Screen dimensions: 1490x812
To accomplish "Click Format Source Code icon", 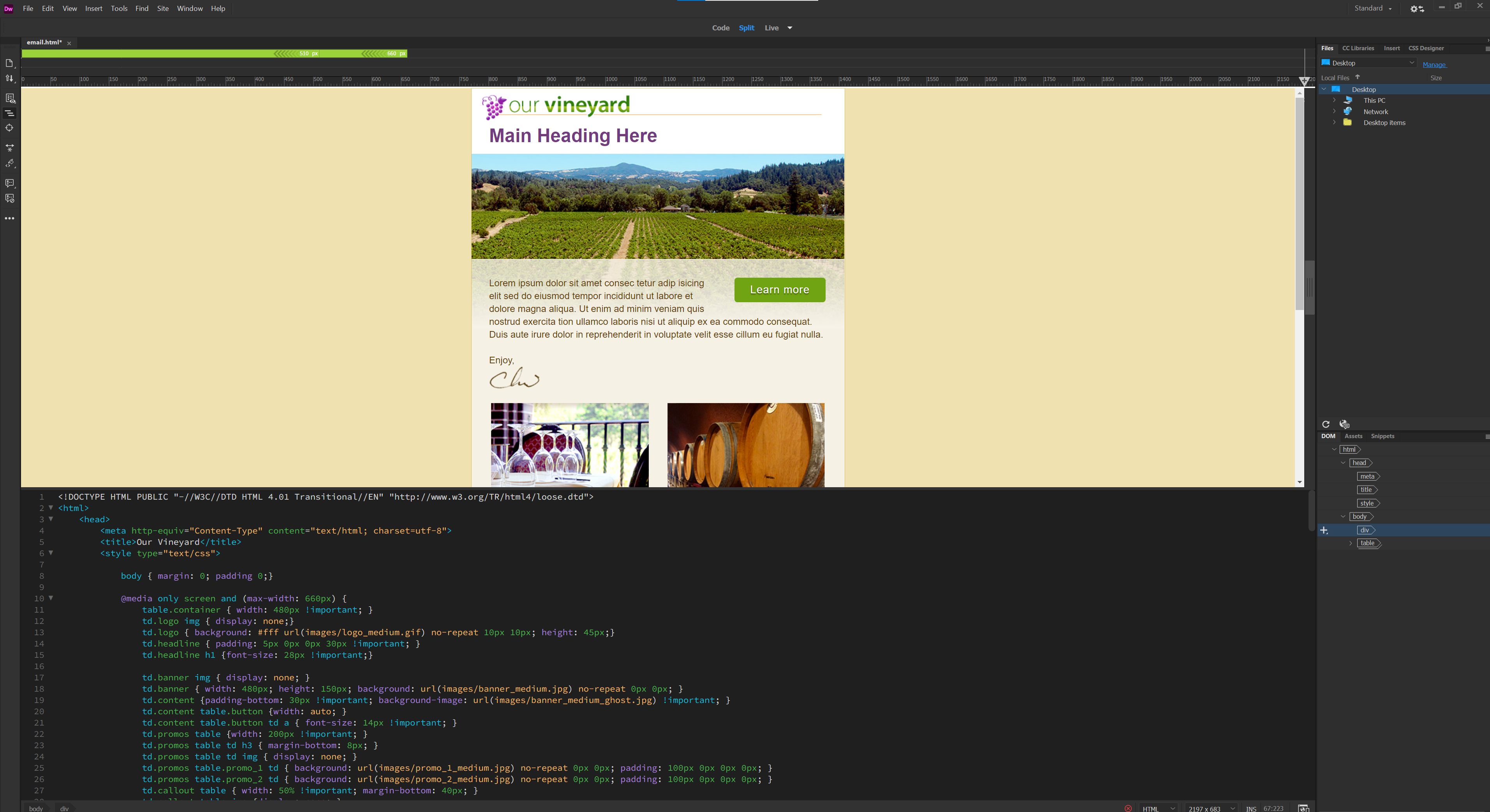I will 9,164.
